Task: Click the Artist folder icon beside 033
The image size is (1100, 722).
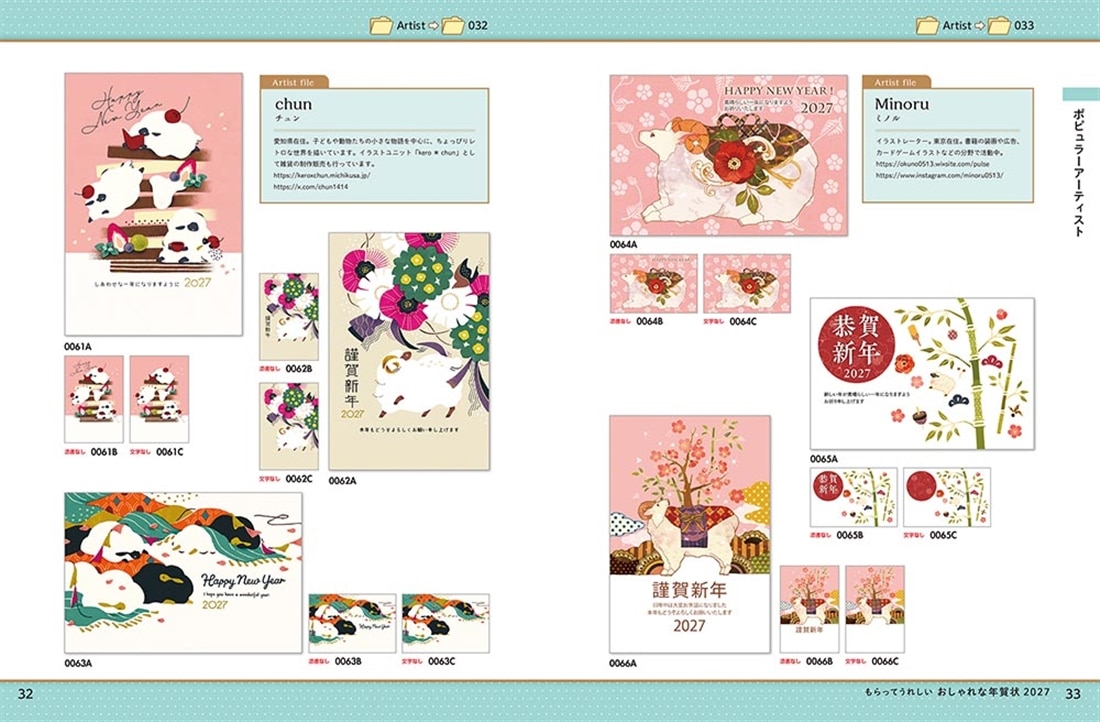Action: point(927,26)
